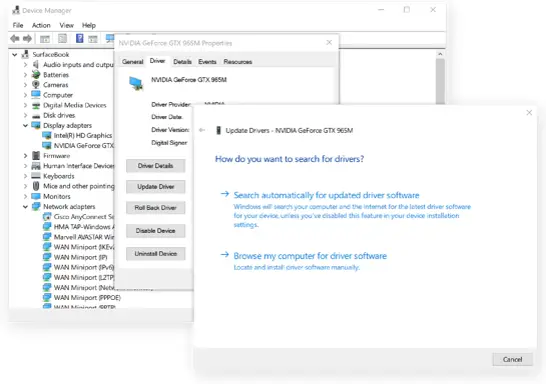Click the WAN Miniport (PPPOE) adapter icon
The image size is (546, 384).
click(47, 298)
